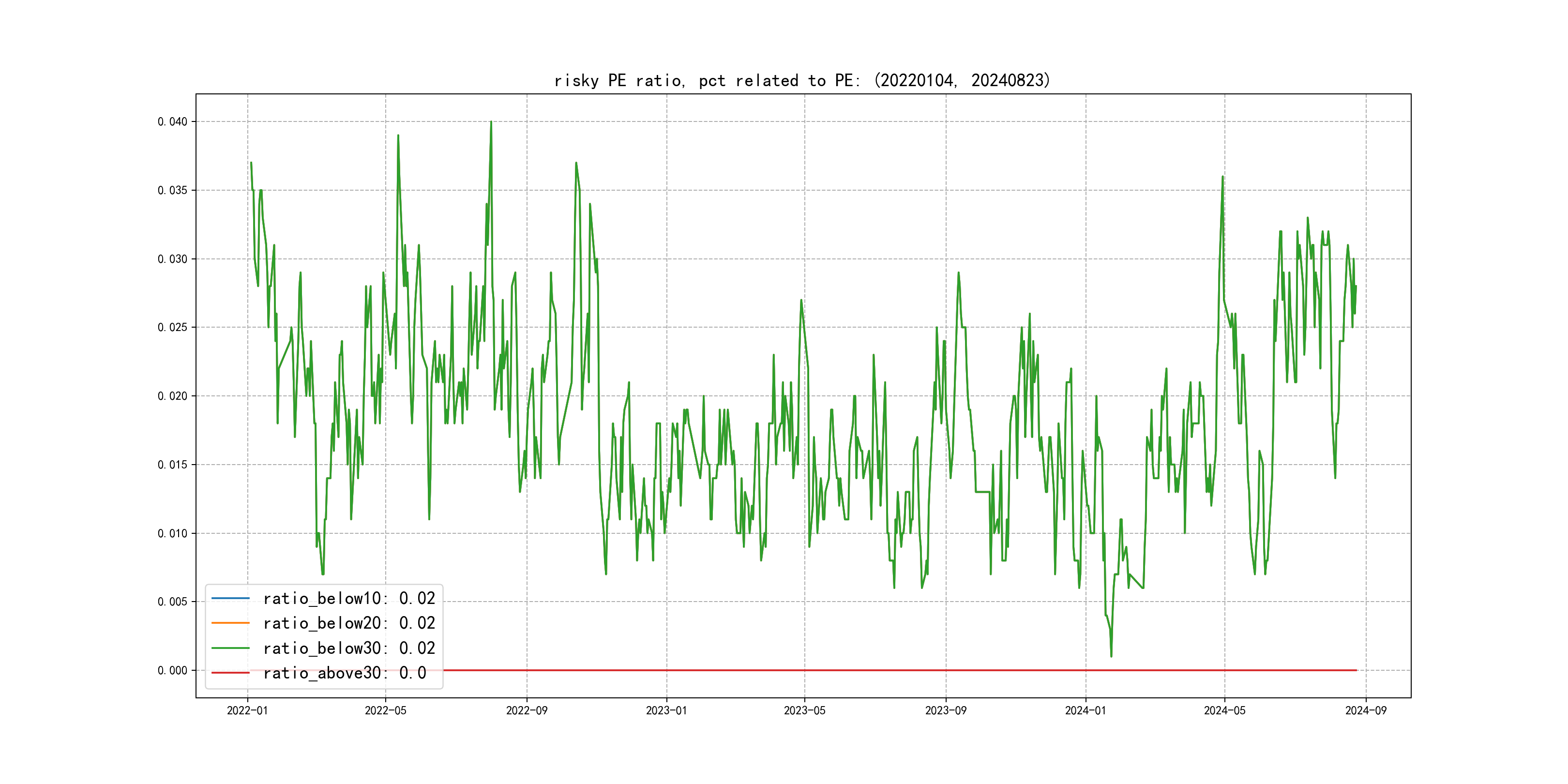Image resolution: width=1568 pixels, height=784 pixels.
Task: Click the chart title text
Action: tap(802, 80)
